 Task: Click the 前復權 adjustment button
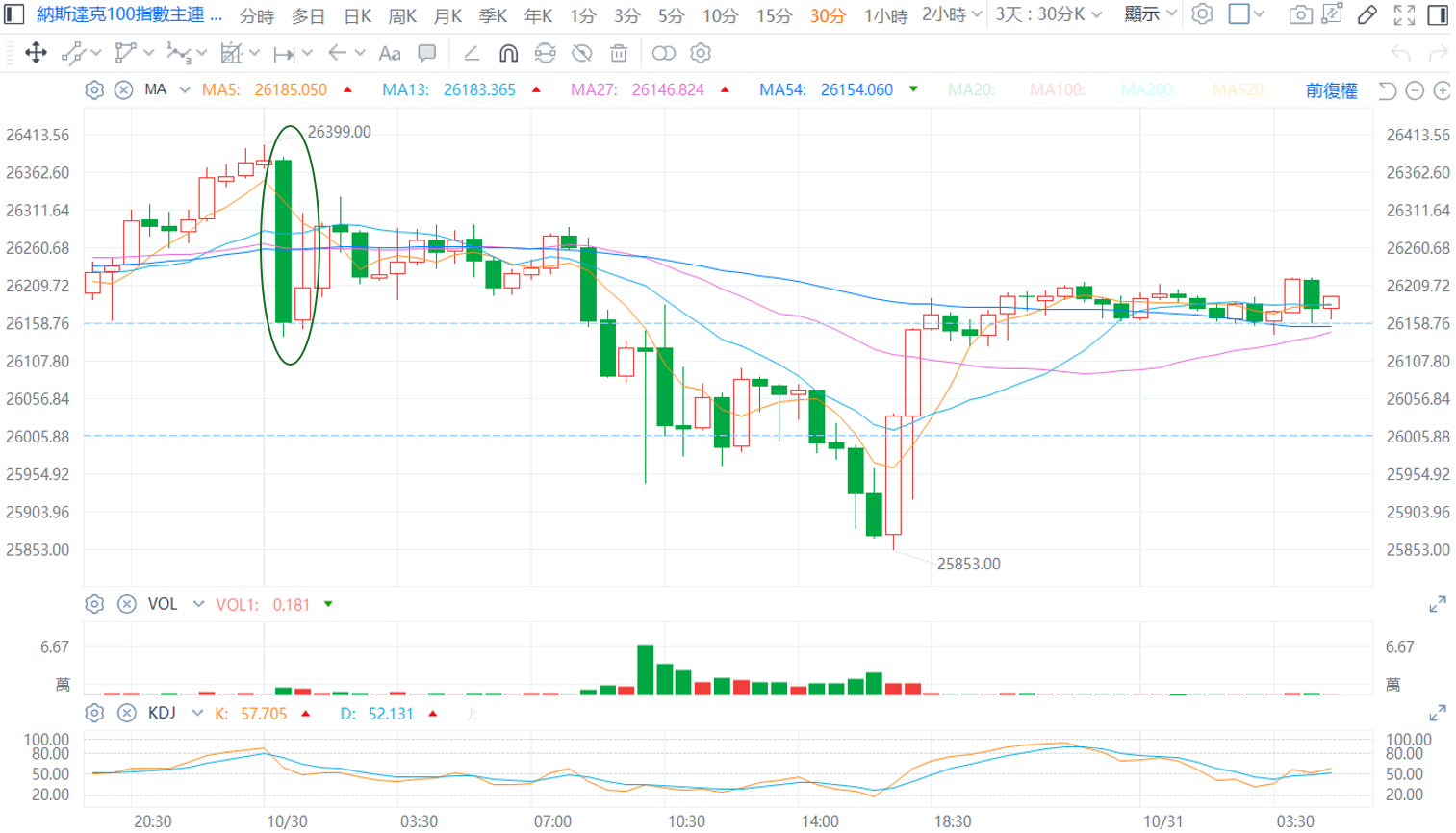click(x=1331, y=90)
